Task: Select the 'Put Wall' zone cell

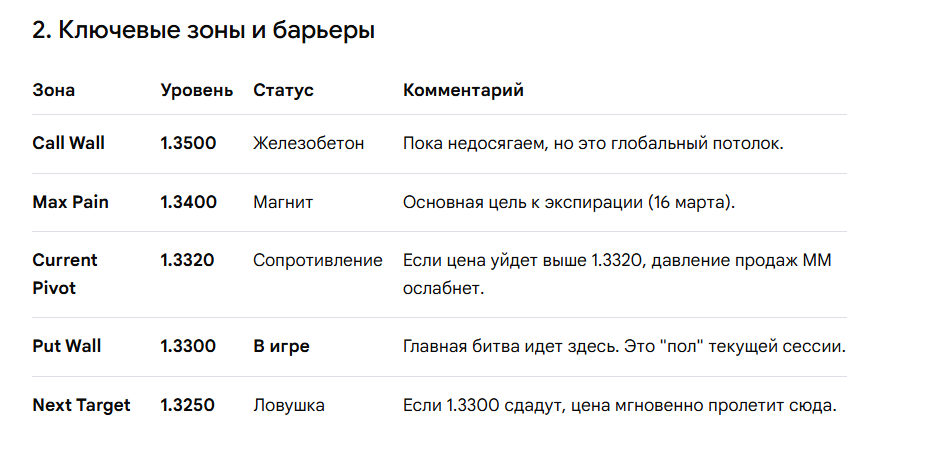Action: point(66,346)
